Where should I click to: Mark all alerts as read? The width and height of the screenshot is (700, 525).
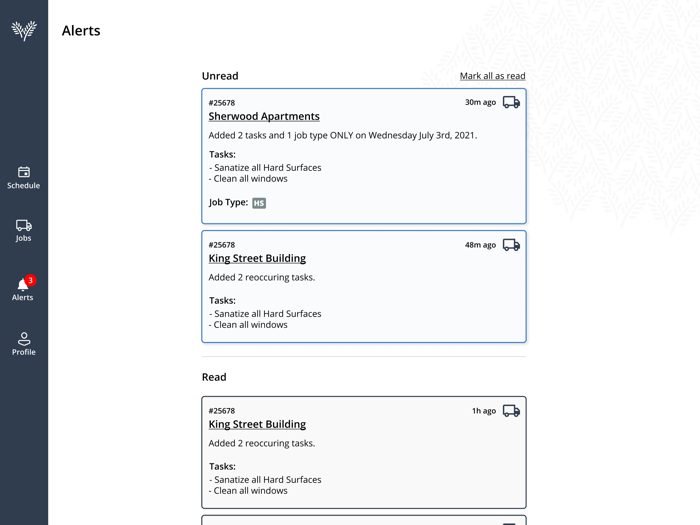pos(492,76)
